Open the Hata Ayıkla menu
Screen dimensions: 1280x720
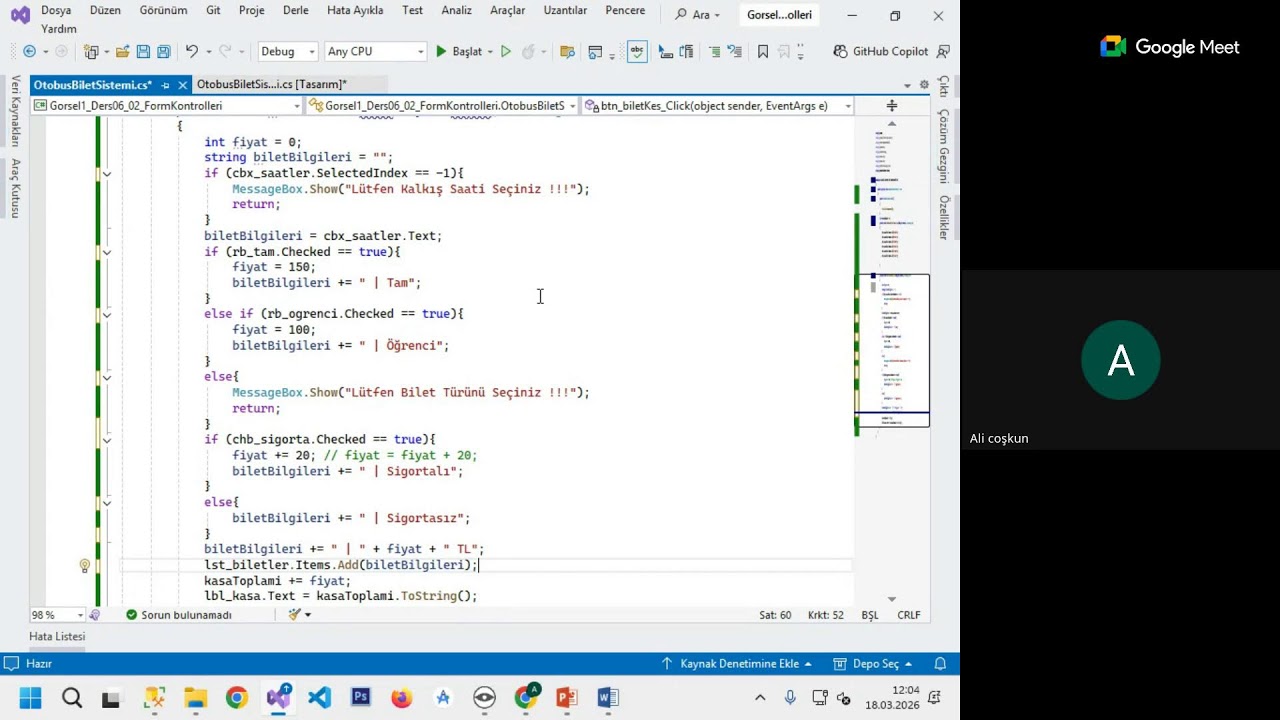[x=355, y=10]
